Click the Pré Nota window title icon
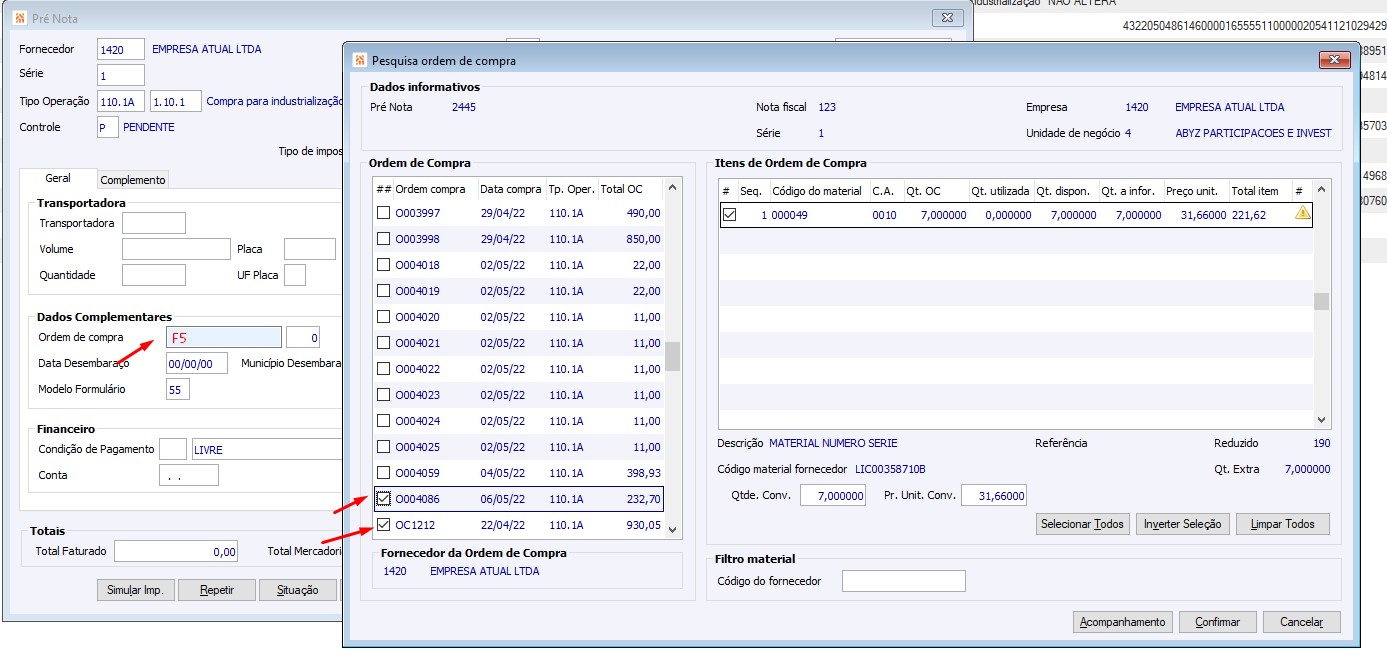Image resolution: width=1387 pixels, height=659 pixels. pos(19,18)
